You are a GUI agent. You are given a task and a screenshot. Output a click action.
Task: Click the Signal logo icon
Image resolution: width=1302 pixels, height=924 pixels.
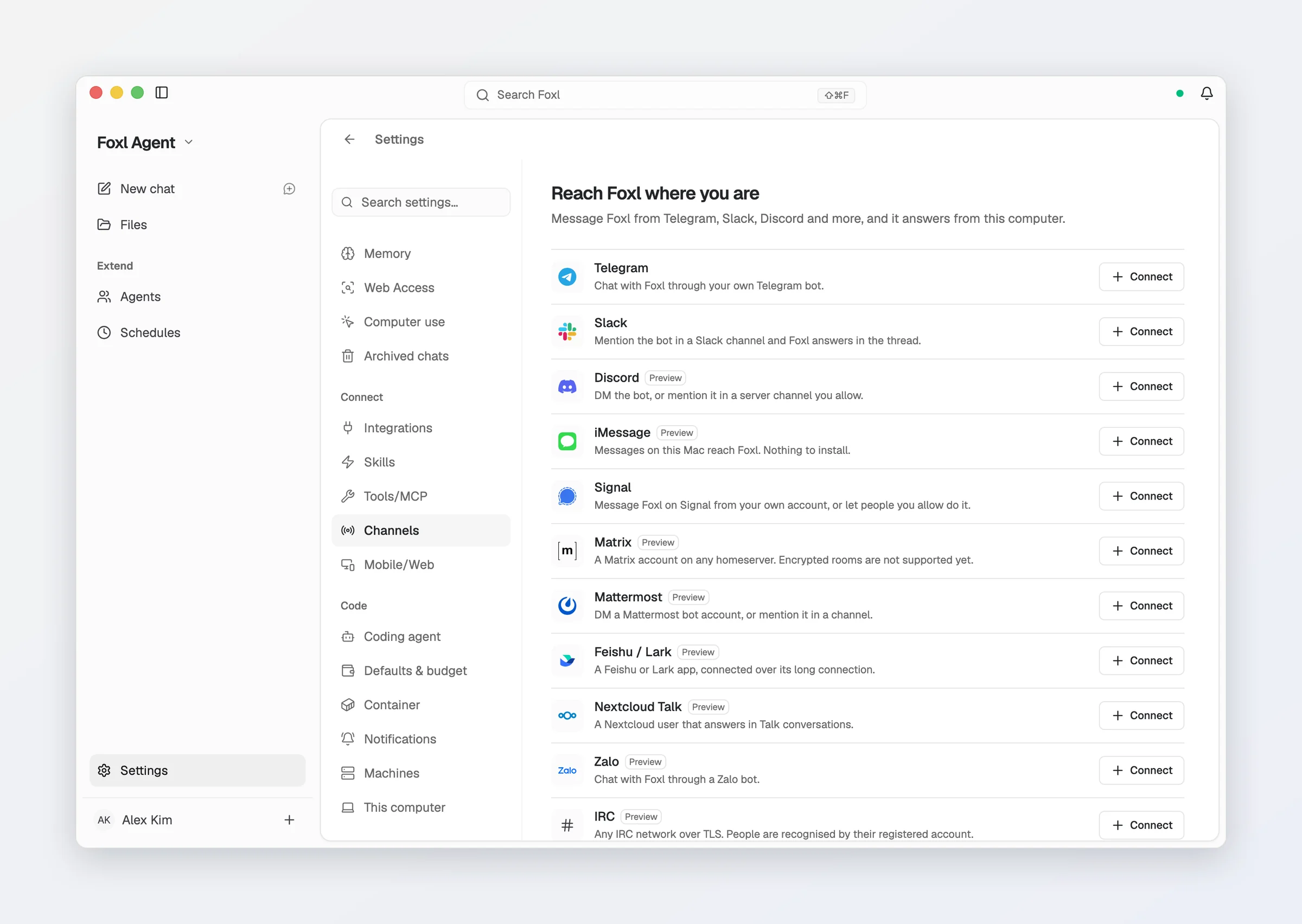[567, 496]
